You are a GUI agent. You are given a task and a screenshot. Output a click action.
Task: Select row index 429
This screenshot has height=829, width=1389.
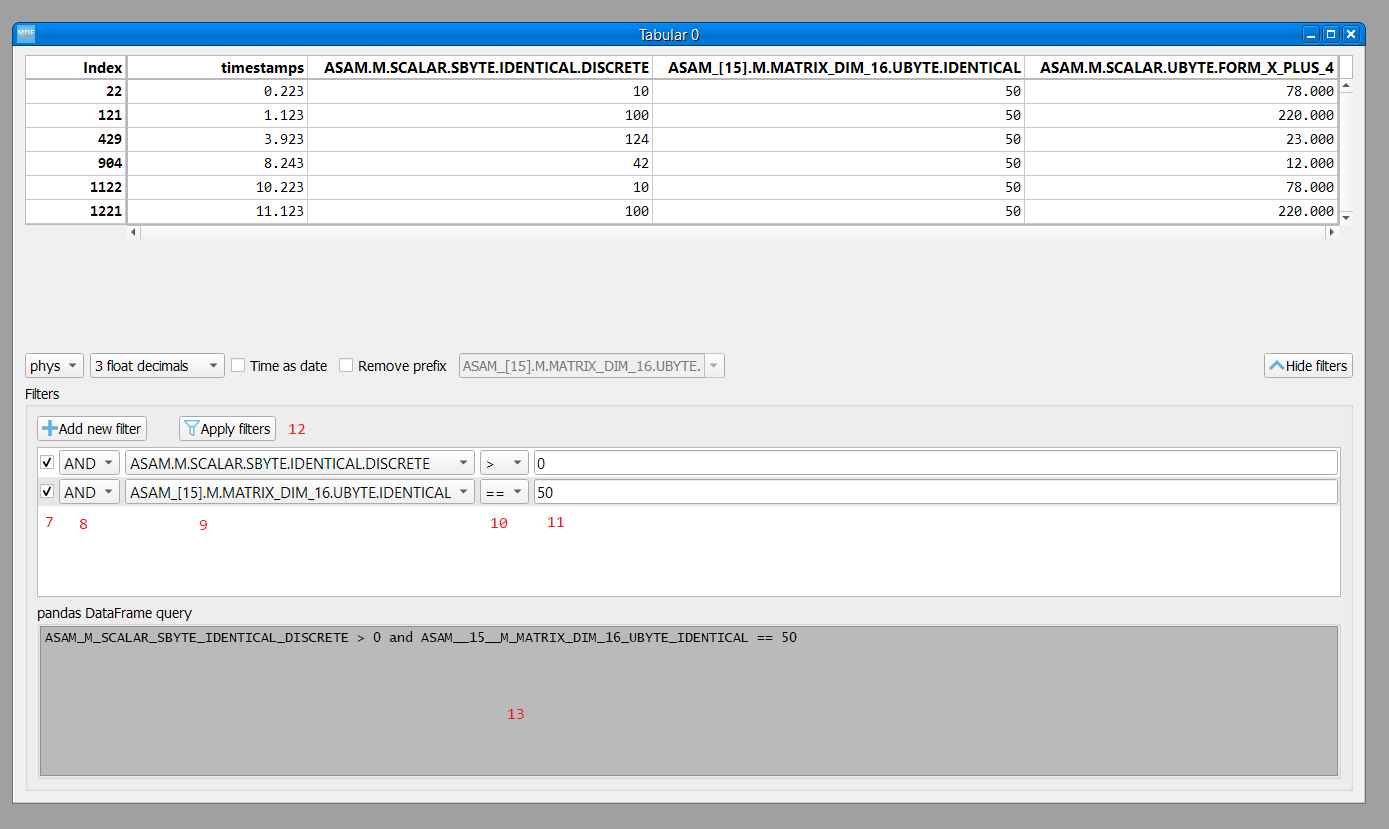pyautogui.click(x=76, y=139)
